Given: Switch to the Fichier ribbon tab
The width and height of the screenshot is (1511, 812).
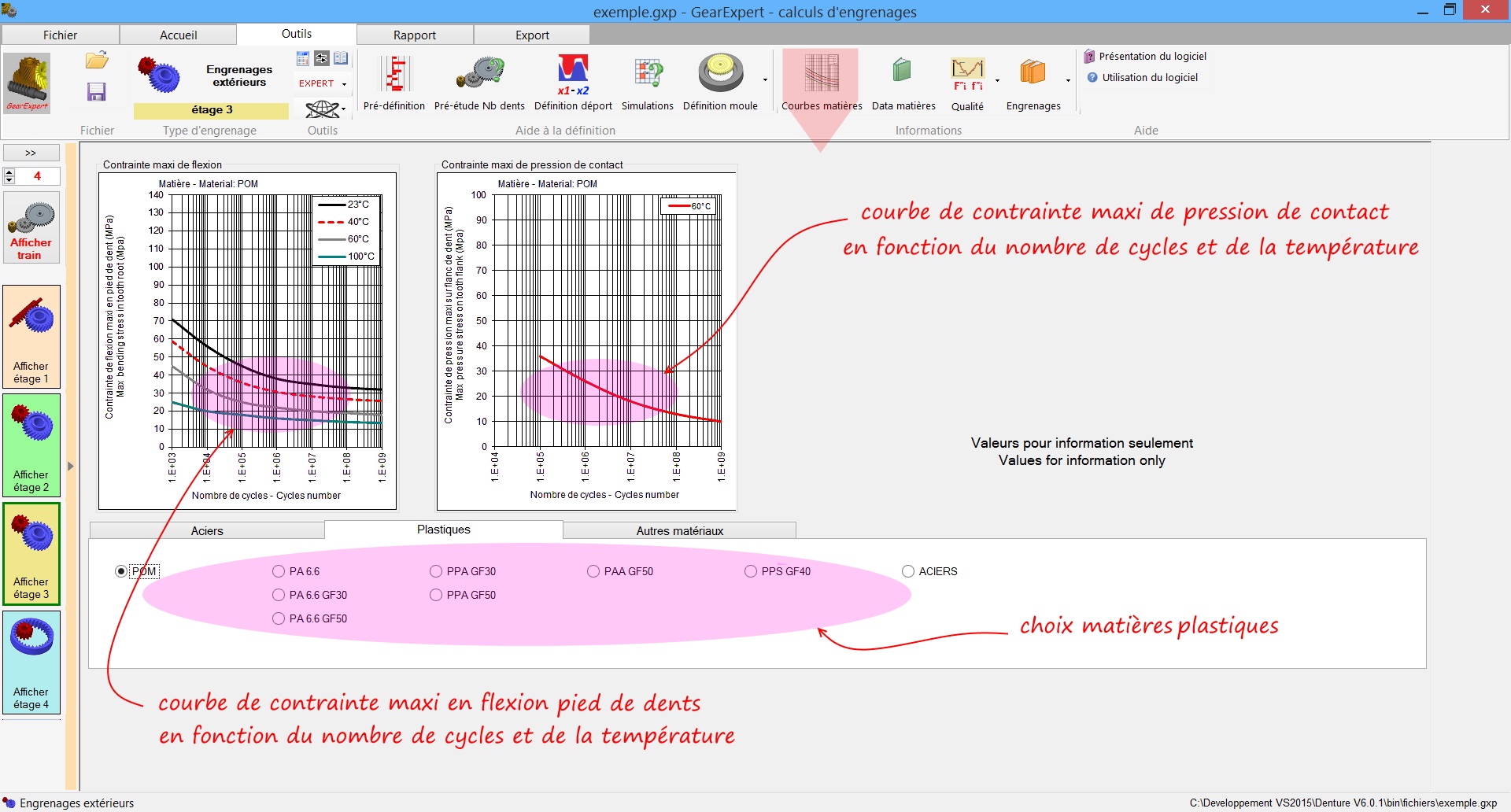Looking at the screenshot, I should 61,35.
